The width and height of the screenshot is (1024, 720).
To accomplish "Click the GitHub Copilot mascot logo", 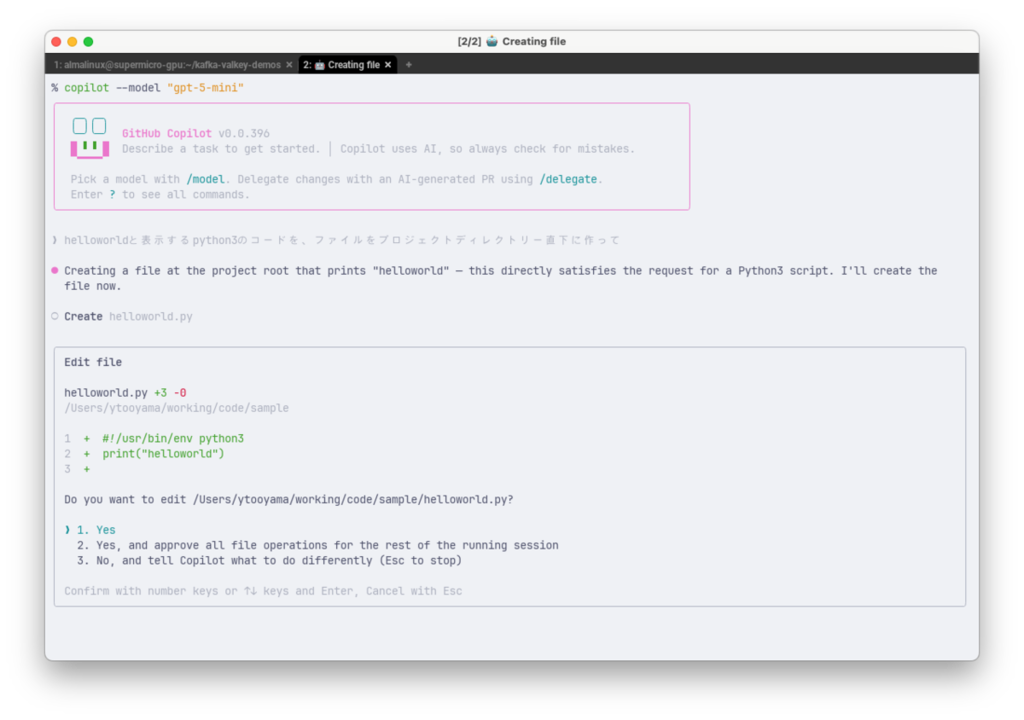I will pyautogui.click(x=89, y=138).
